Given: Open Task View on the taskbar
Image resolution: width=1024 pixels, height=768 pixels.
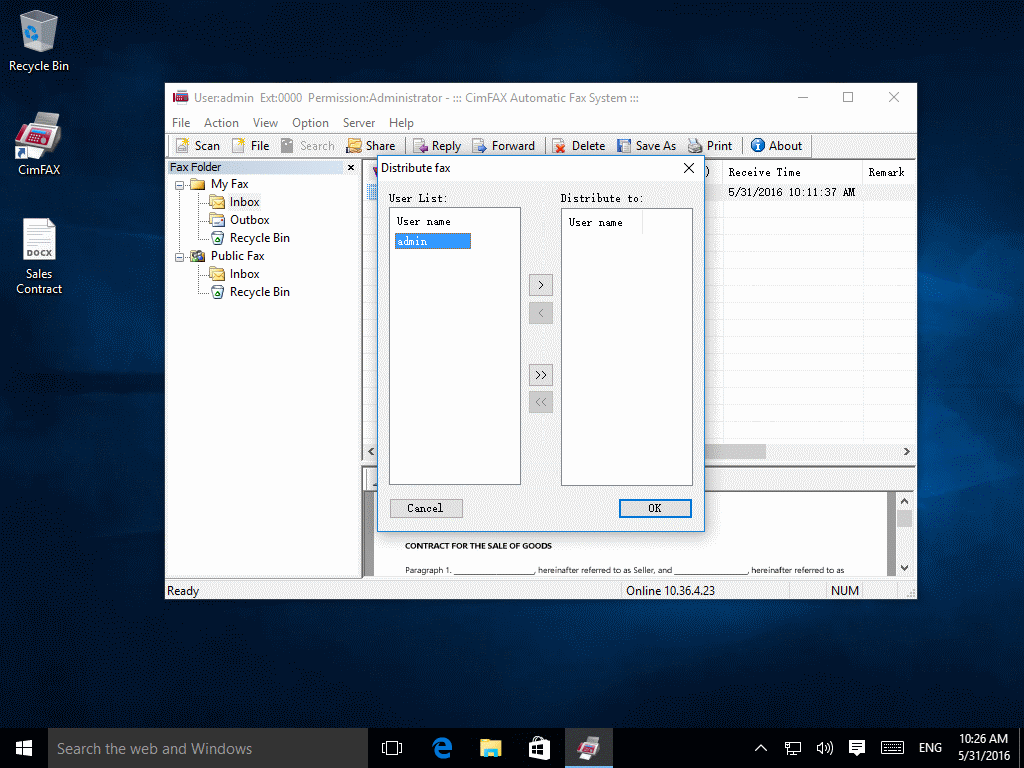Looking at the screenshot, I should (x=392, y=748).
